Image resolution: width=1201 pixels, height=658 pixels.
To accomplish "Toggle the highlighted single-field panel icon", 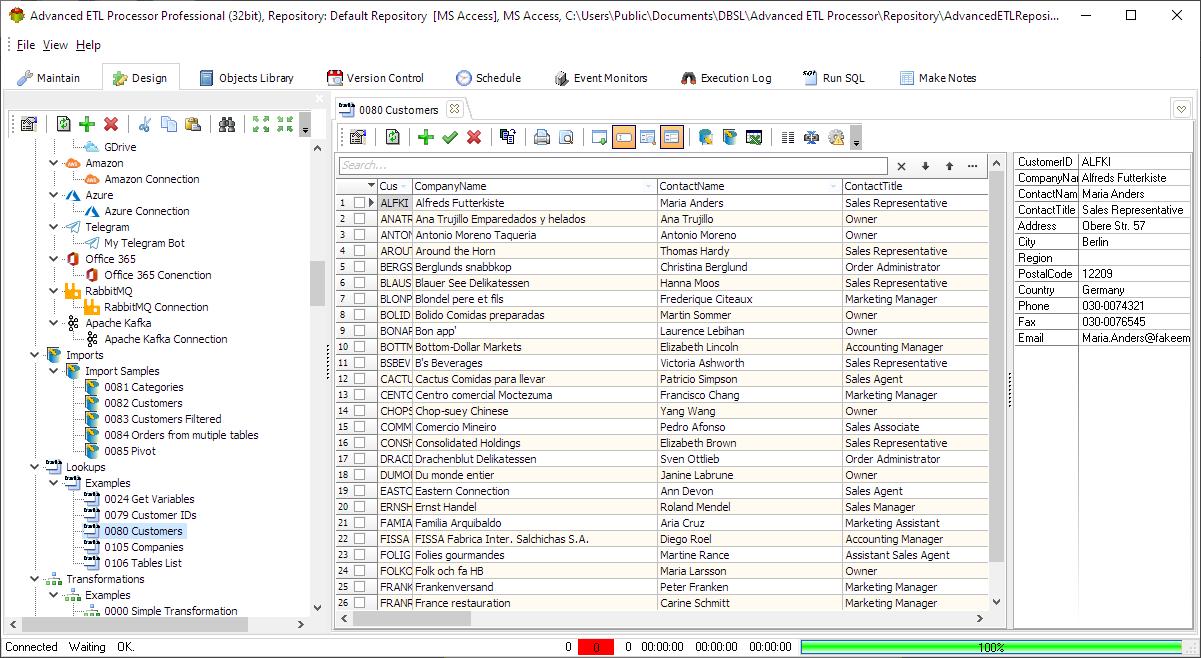I will click(624, 137).
